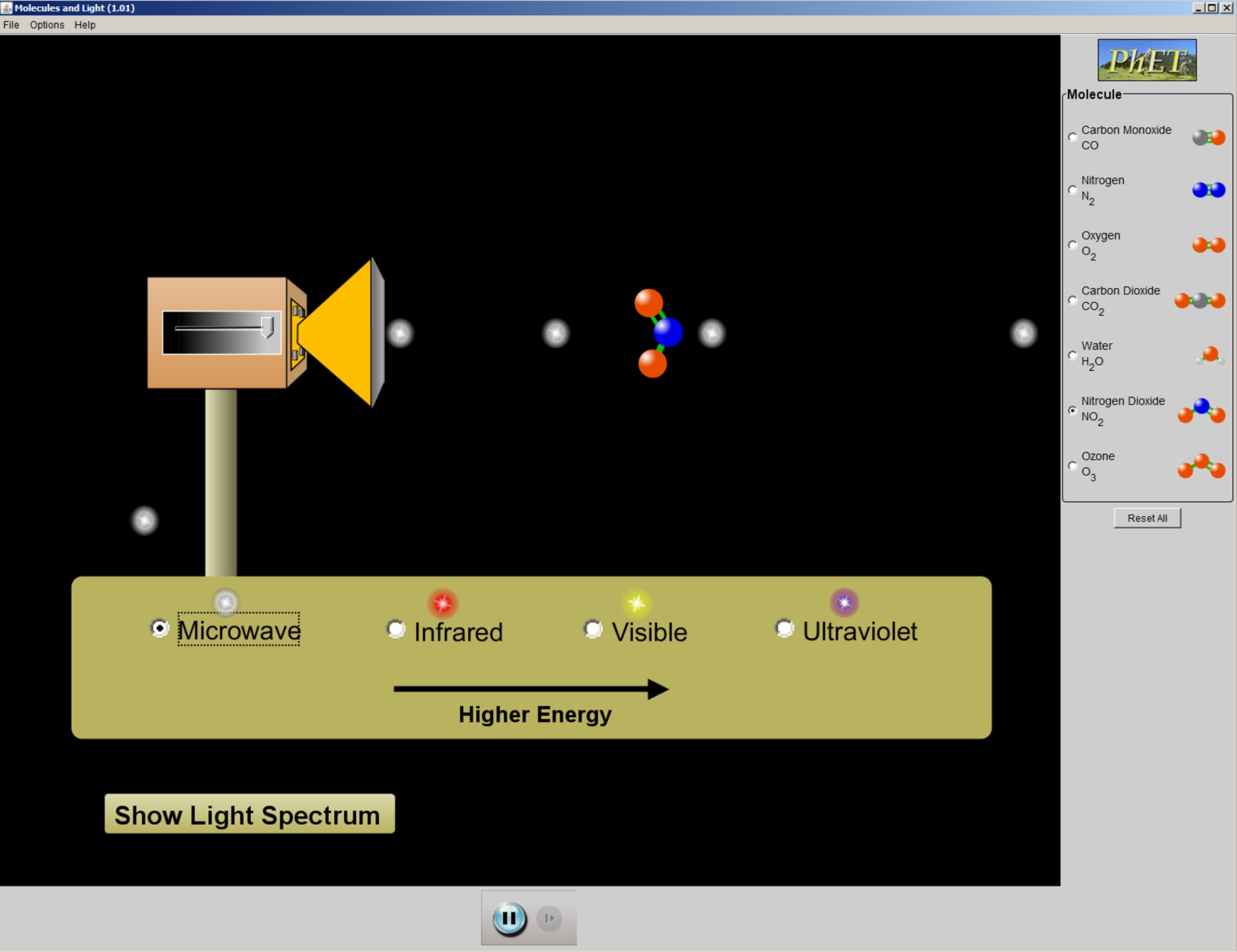Click the ozone molecule icon
Viewport: 1237px width, 952px height.
[1201, 467]
